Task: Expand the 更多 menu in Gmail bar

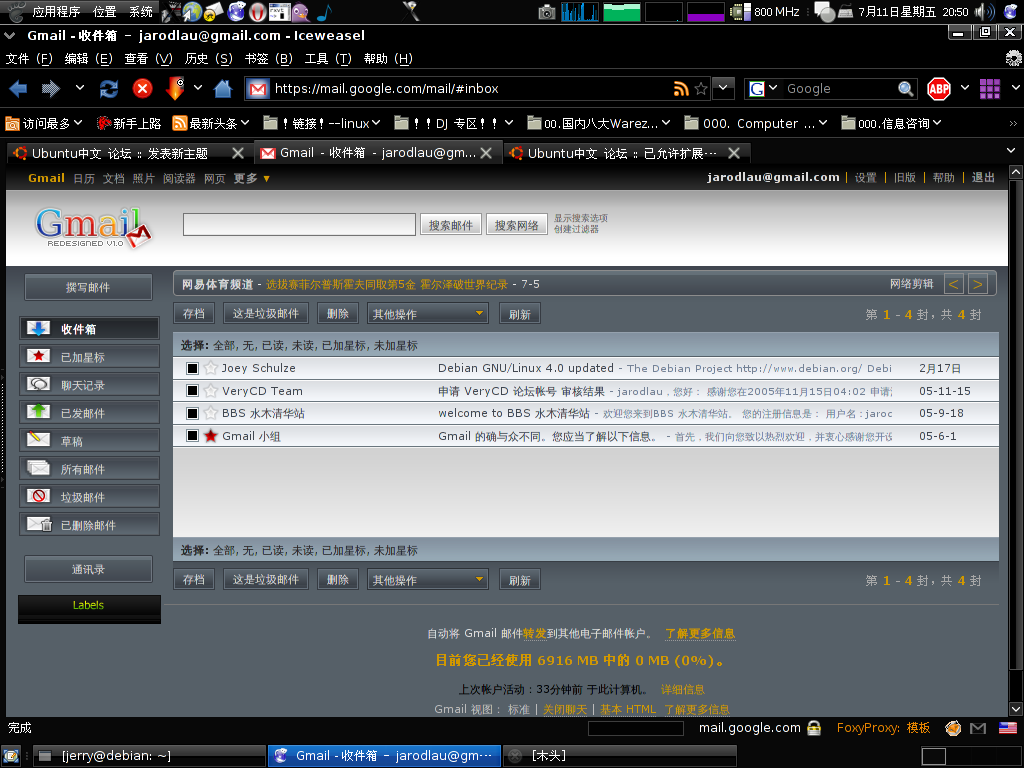Action: coord(252,178)
